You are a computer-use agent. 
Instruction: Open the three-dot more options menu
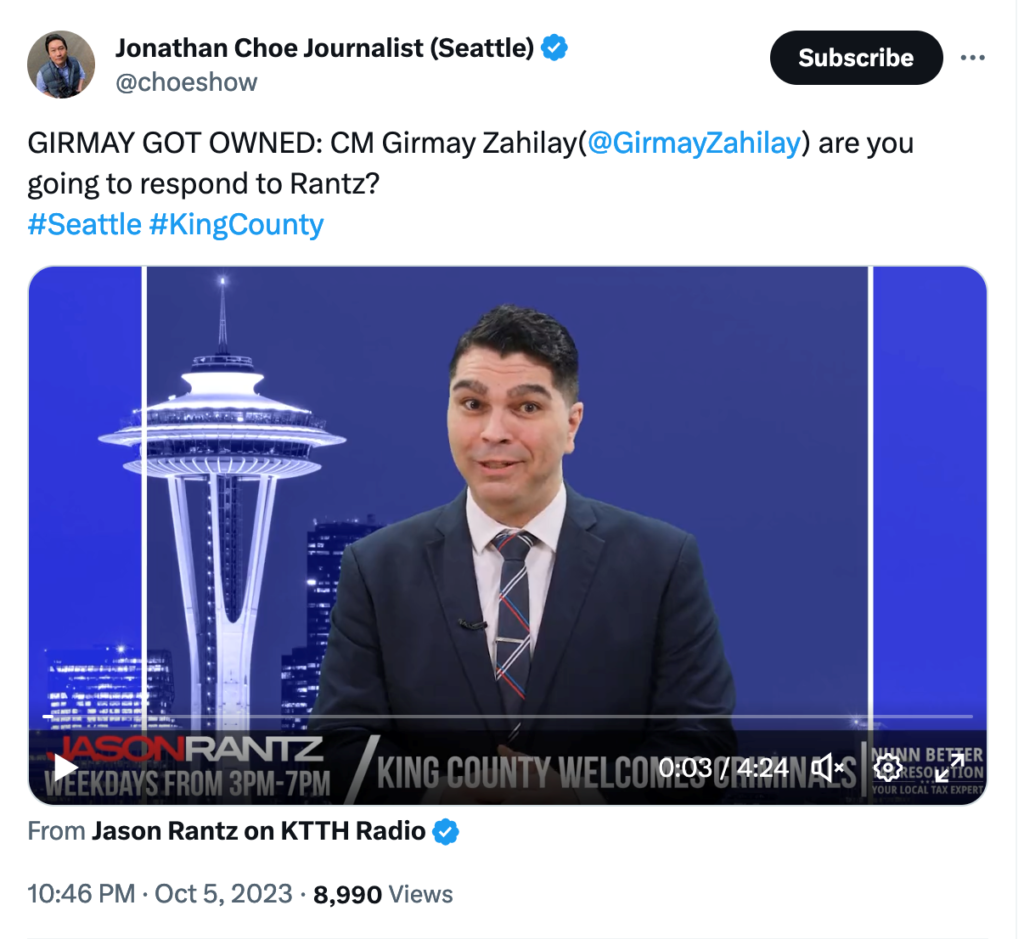(972, 58)
